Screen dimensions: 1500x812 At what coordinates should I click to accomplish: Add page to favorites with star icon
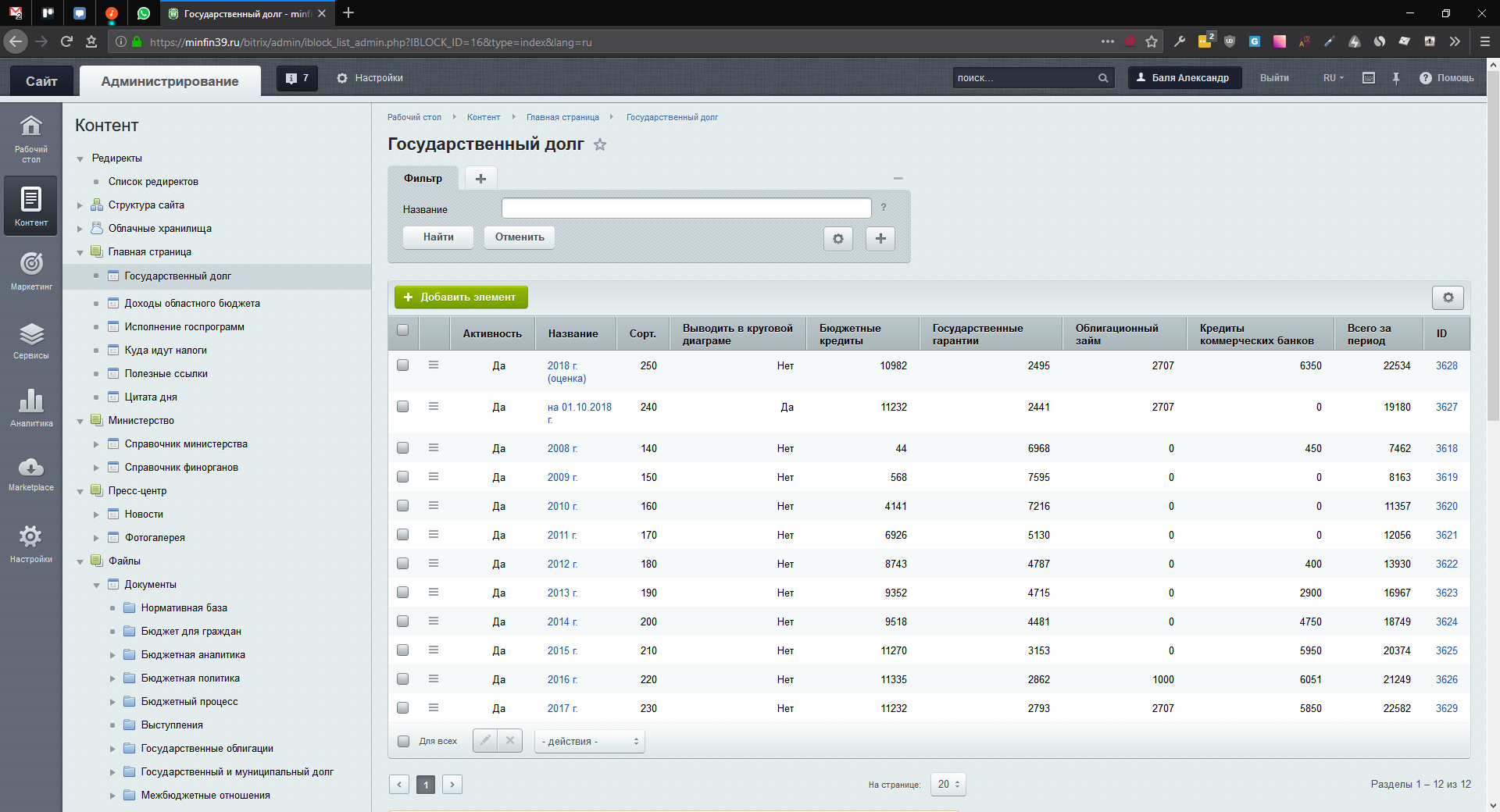point(600,144)
